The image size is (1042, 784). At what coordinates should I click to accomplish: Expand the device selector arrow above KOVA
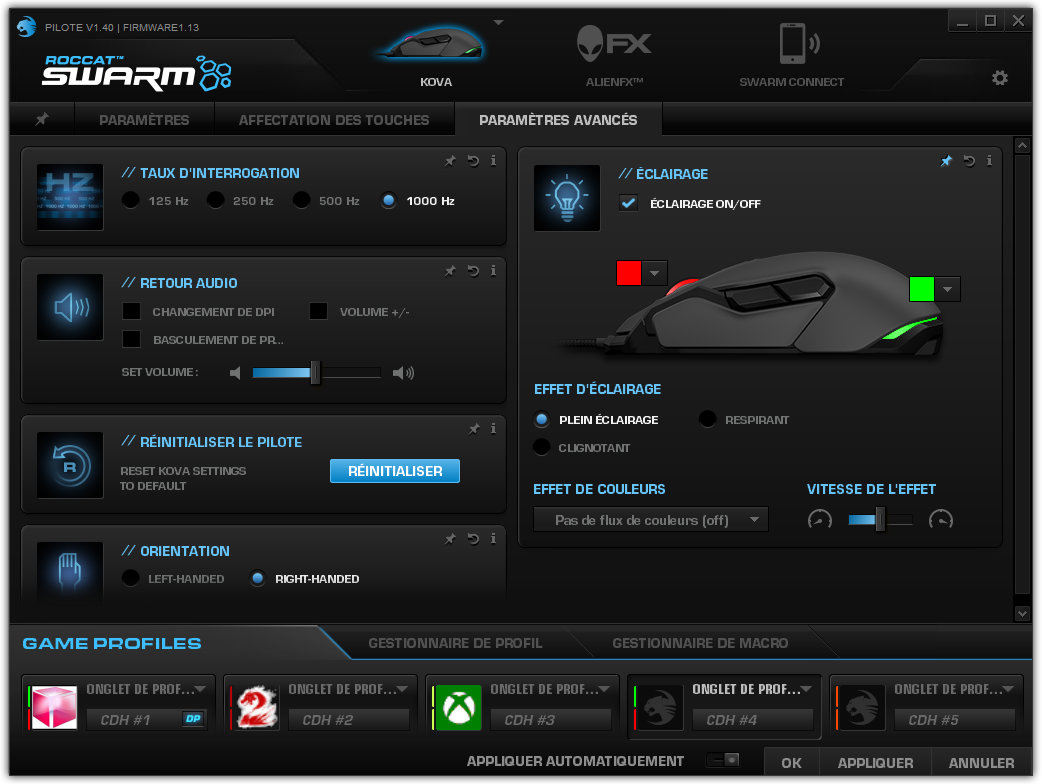tap(498, 23)
